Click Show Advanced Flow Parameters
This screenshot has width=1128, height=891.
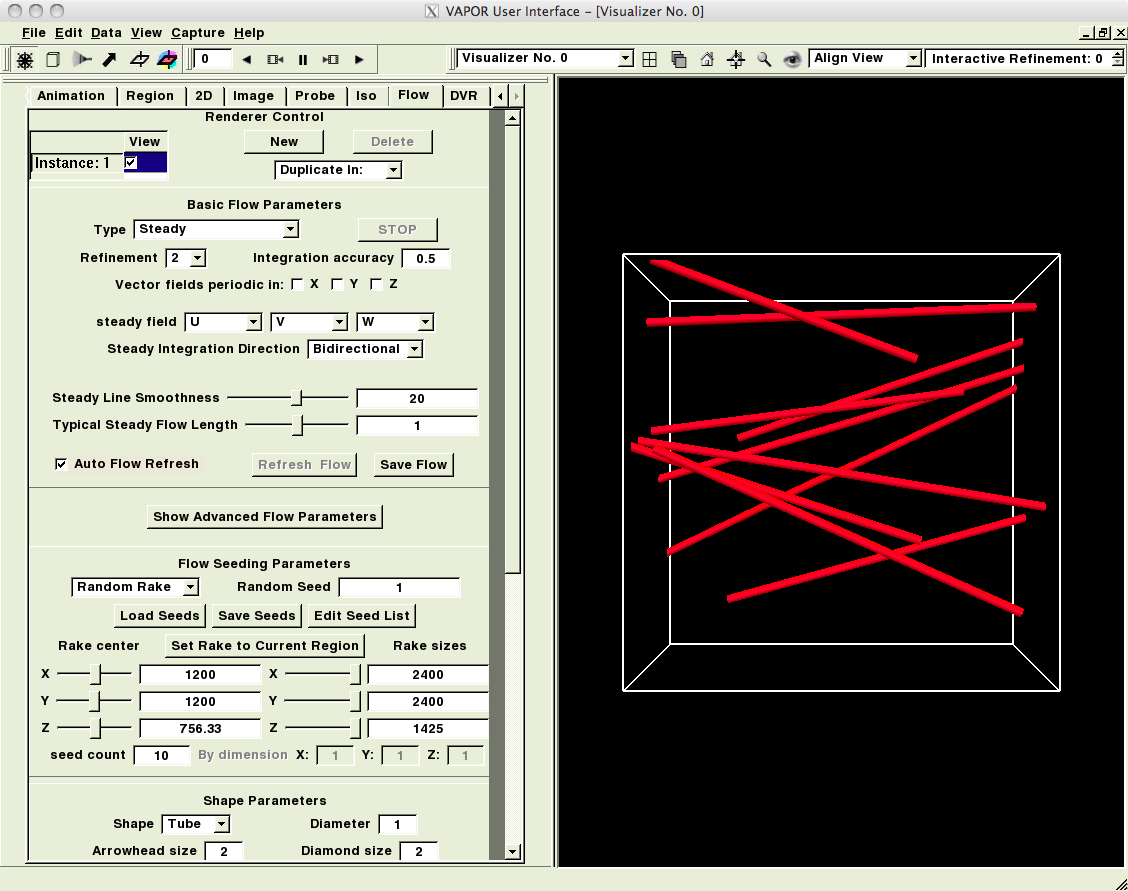[265, 517]
